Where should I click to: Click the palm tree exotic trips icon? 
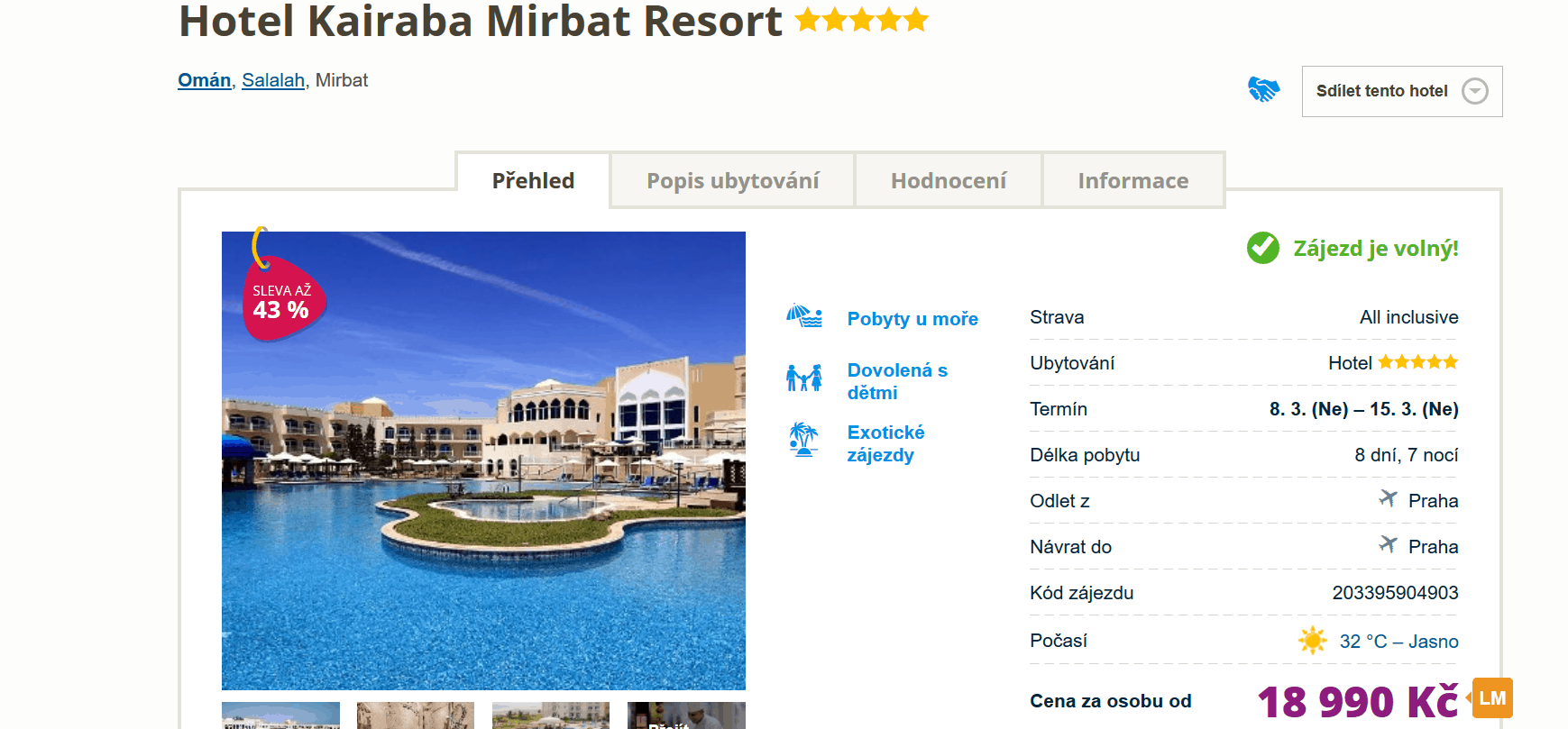tap(802, 440)
